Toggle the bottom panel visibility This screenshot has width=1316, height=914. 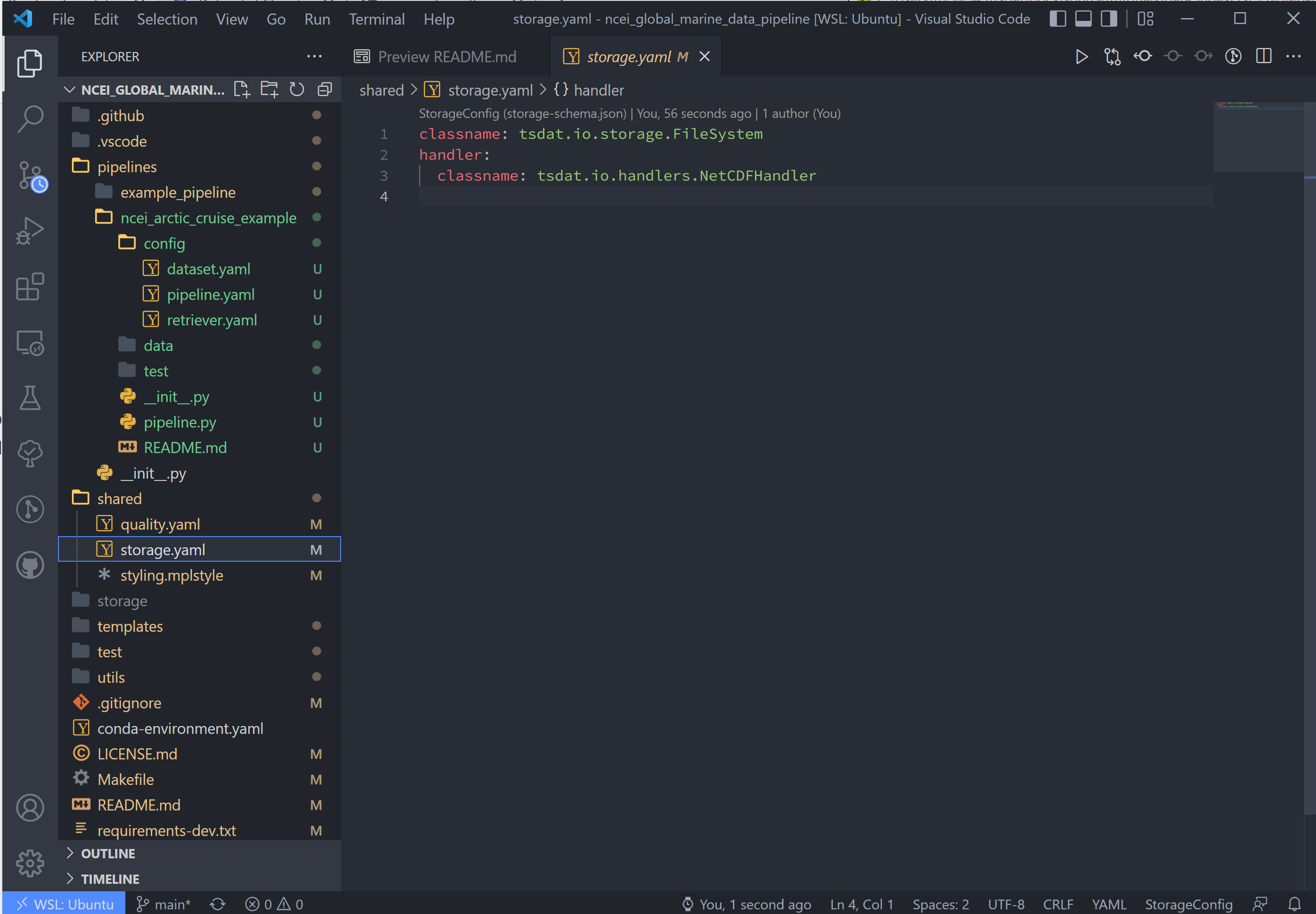[1083, 19]
